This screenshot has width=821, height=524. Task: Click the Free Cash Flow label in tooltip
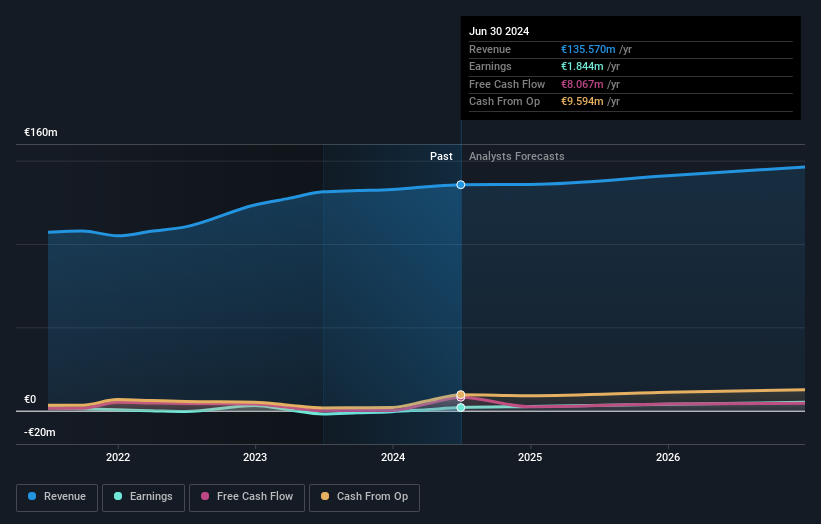(507, 84)
